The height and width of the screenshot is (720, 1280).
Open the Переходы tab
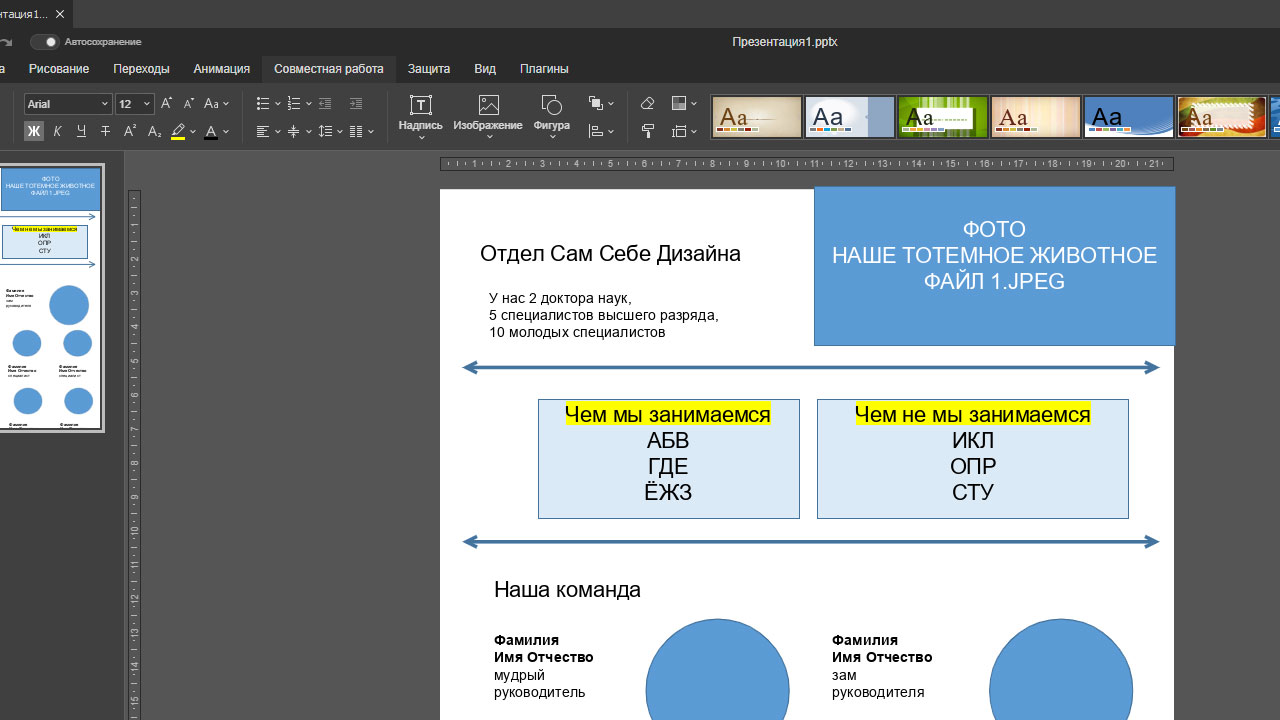141,69
